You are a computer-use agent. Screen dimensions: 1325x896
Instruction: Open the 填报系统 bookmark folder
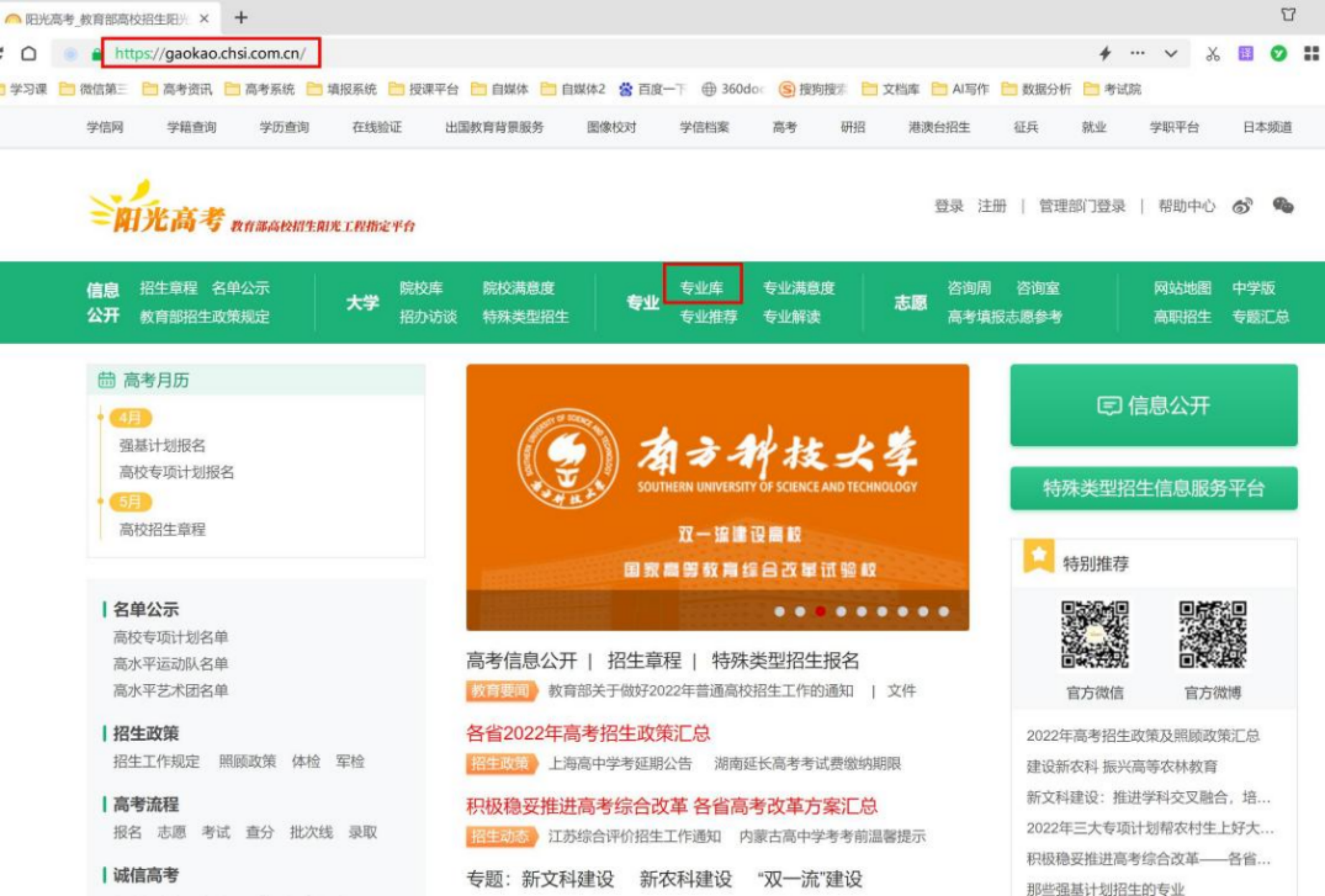[342, 89]
